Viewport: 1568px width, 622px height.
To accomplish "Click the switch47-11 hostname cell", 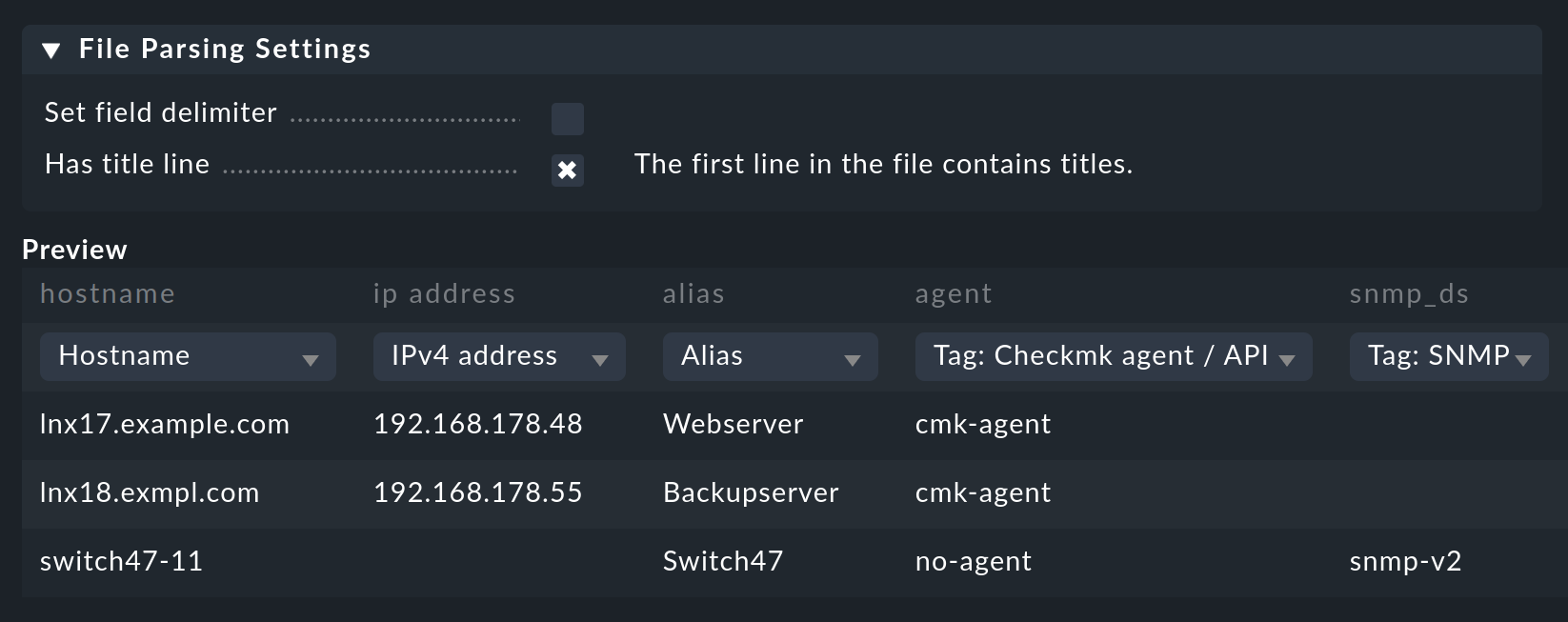I will [x=121, y=562].
